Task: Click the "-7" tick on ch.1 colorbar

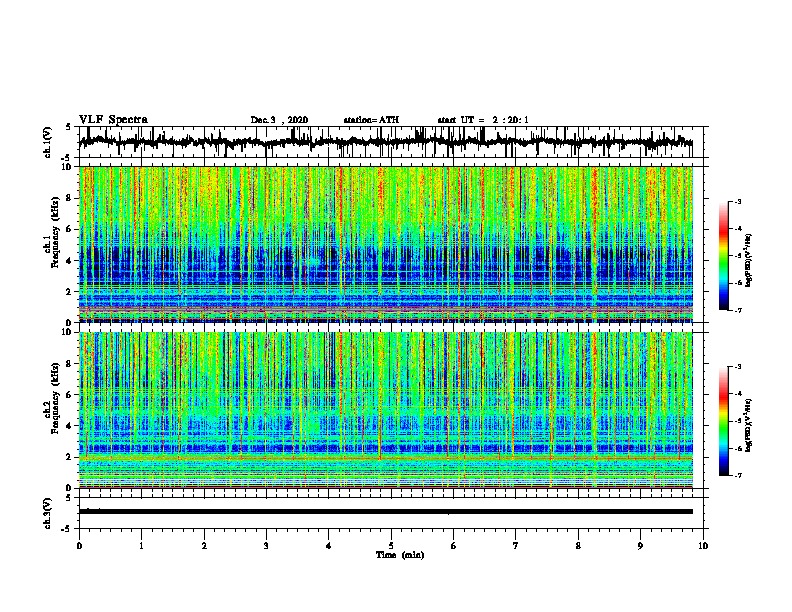Action: (x=737, y=310)
